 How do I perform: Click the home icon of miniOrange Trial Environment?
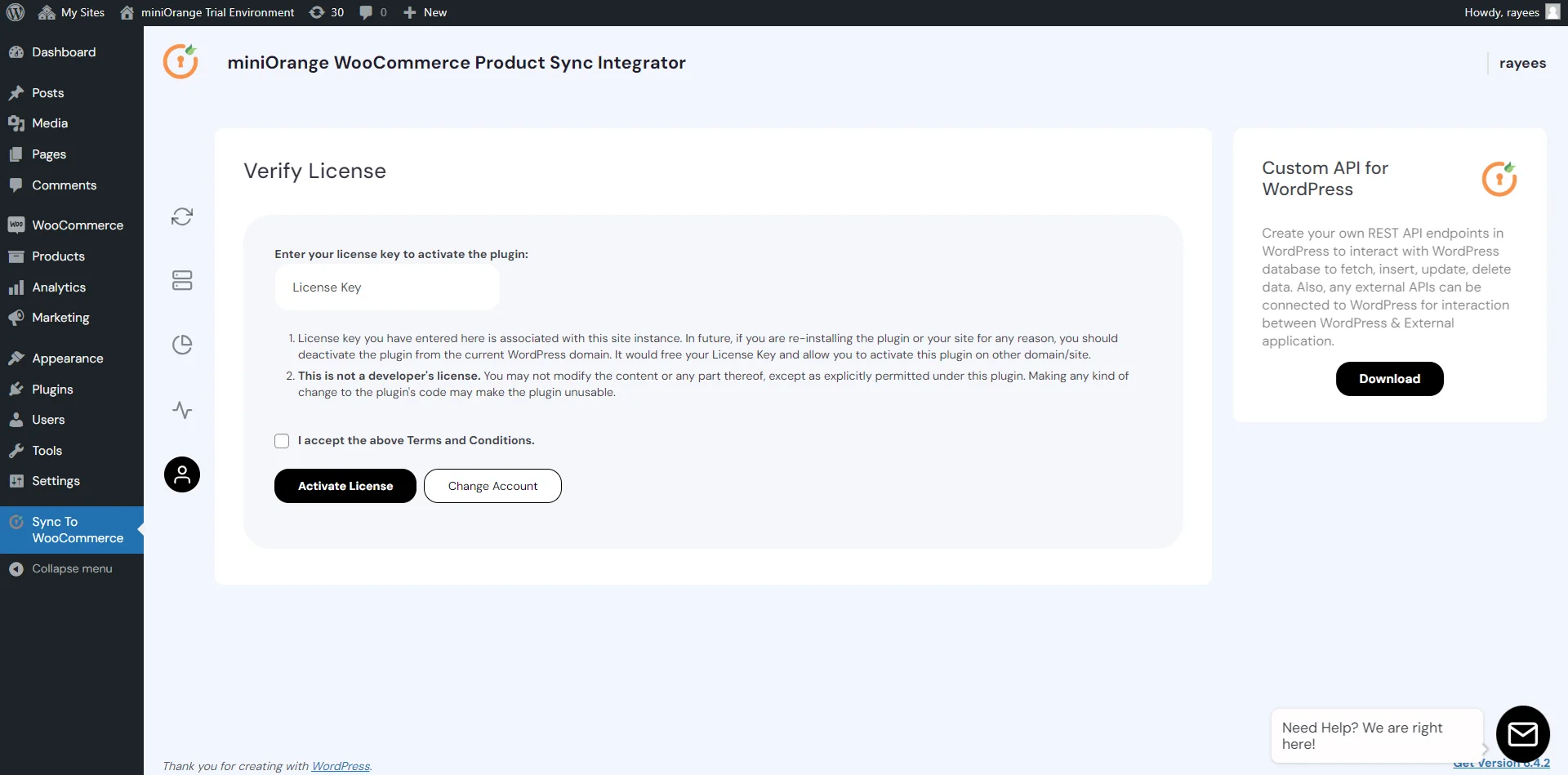(x=127, y=12)
